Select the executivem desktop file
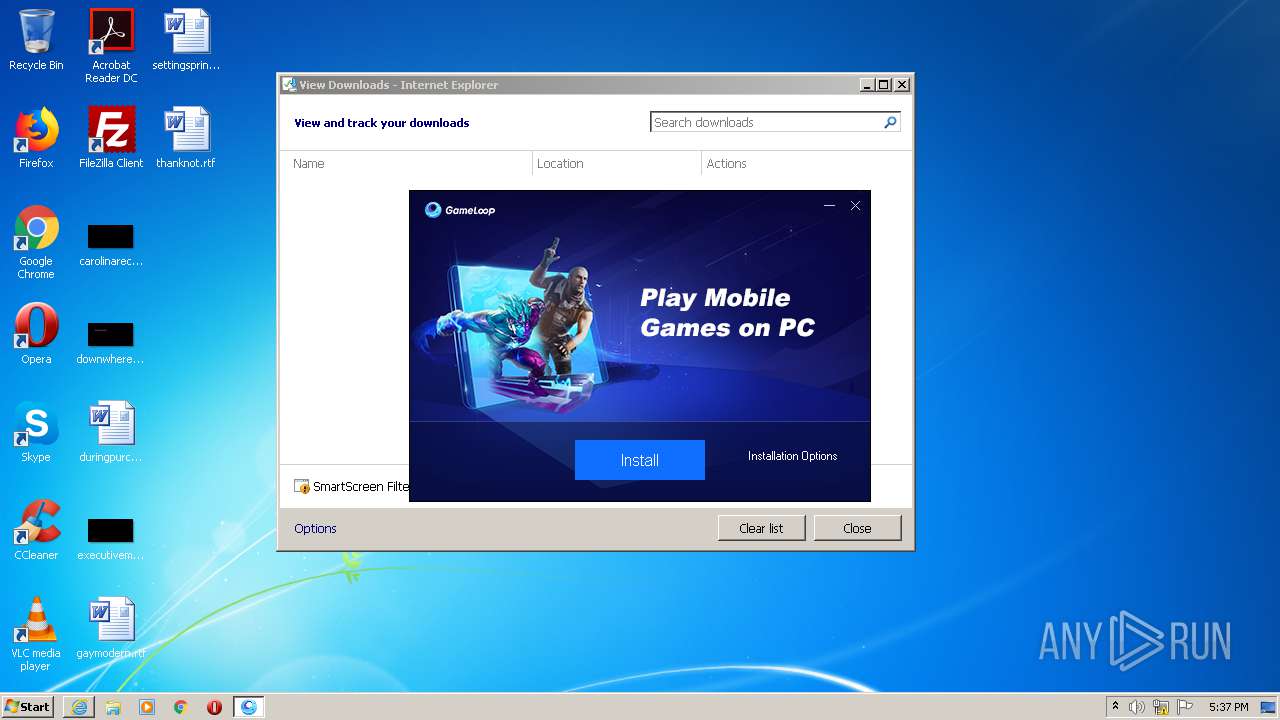Viewport: 1280px width, 720px height. tap(111, 539)
